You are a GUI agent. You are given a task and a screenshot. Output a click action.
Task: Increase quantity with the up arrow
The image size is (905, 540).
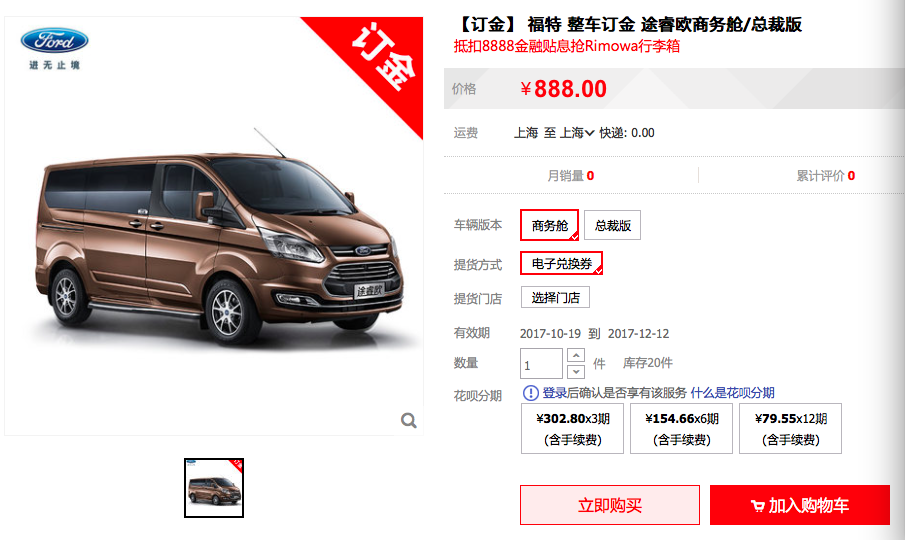click(576, 355)
